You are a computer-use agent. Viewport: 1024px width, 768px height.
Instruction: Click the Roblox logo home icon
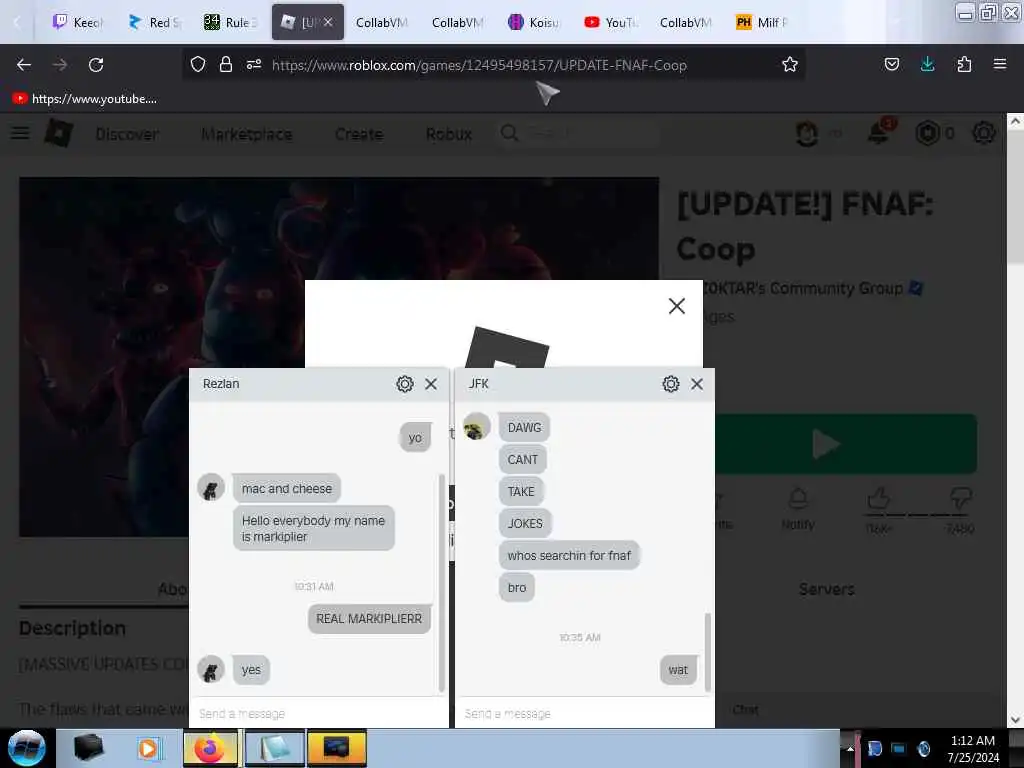pos(59,133)
